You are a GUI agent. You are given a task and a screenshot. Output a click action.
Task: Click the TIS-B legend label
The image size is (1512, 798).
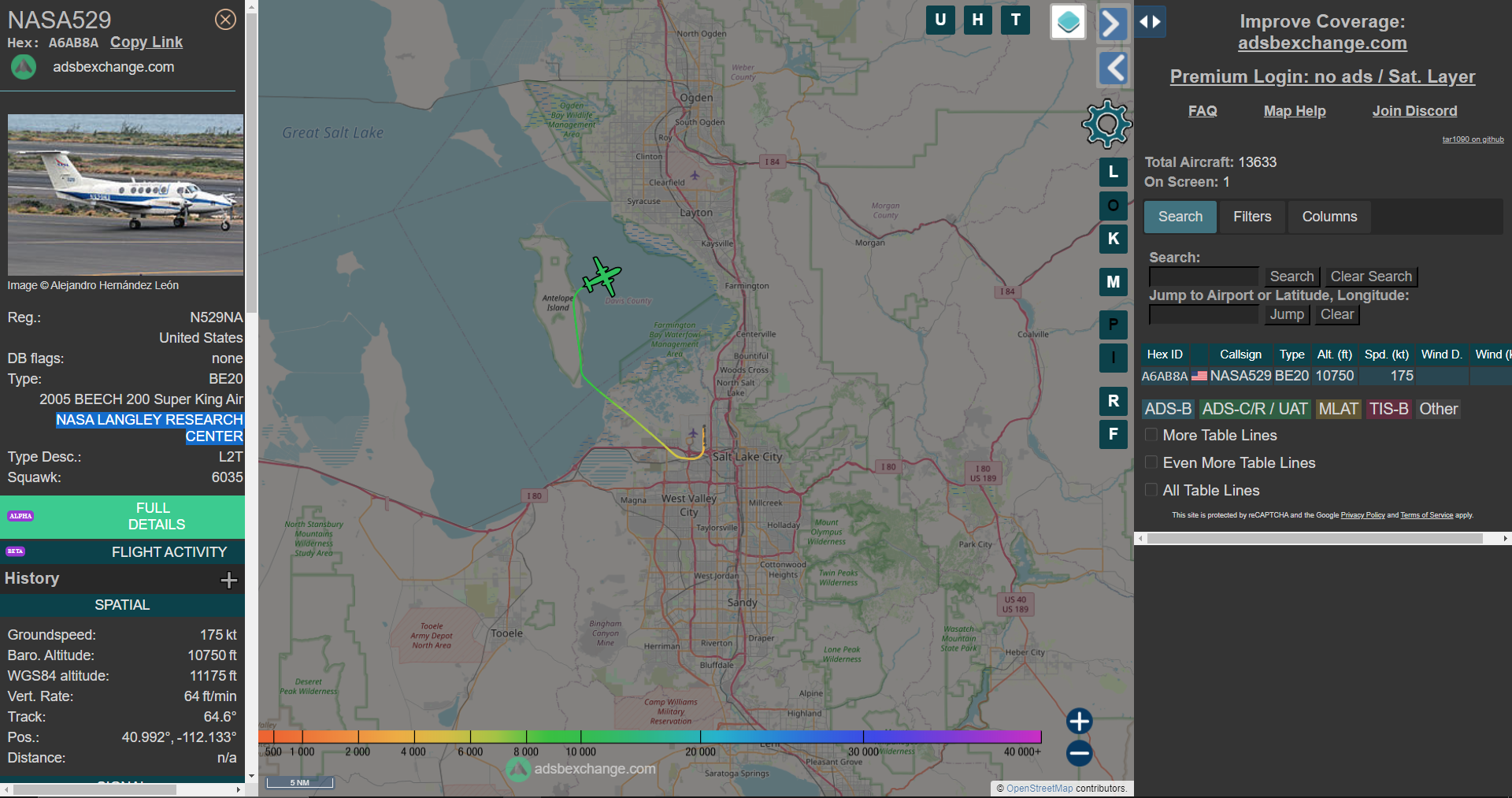pos(1388,409)
